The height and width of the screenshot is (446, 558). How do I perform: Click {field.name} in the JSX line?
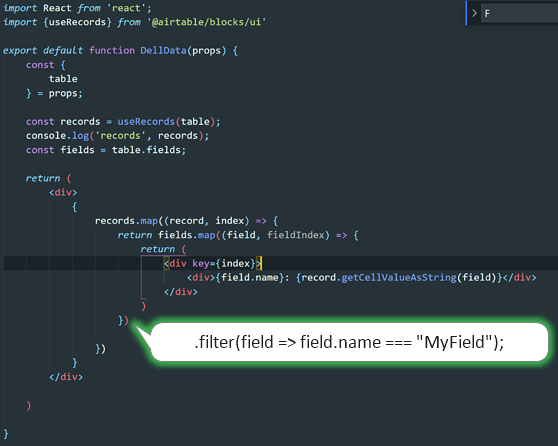coord(250,277)
